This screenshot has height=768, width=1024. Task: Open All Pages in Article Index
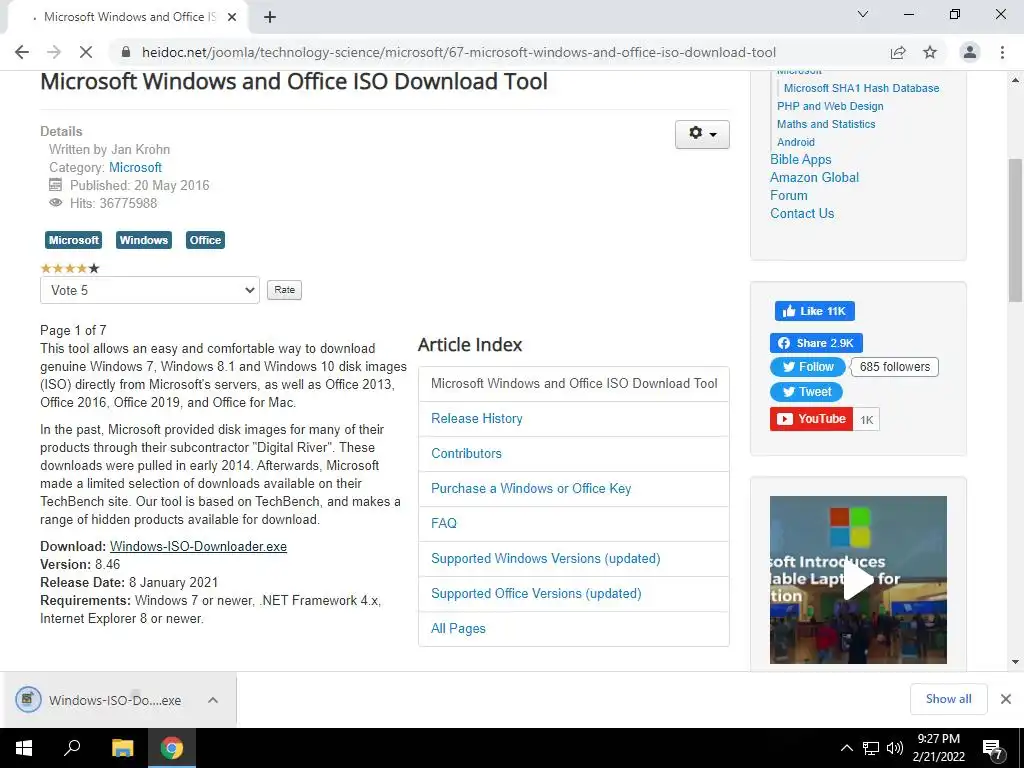(458, 628)
